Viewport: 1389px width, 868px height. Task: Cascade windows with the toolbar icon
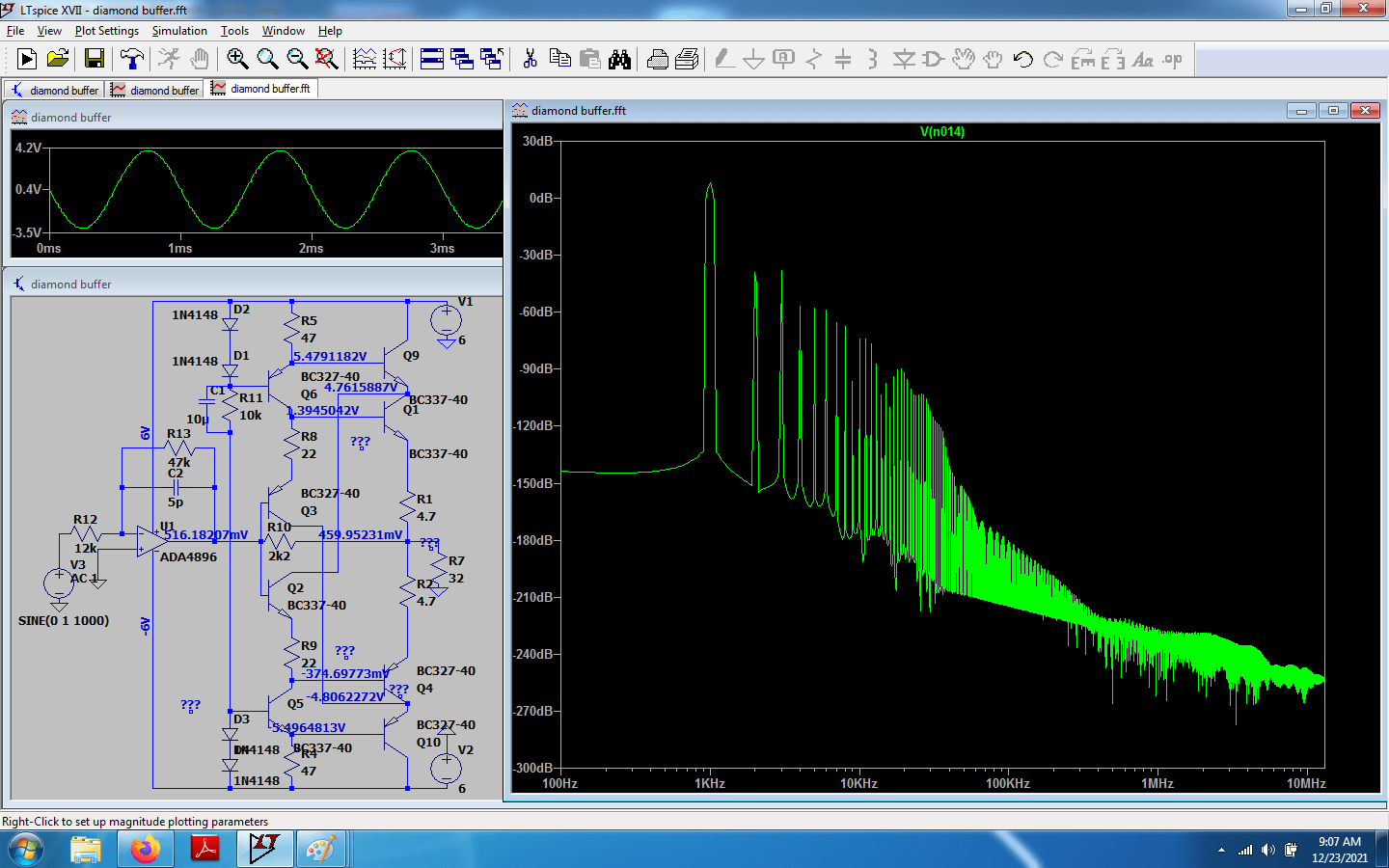pyautogui.click(x=462, y=60)
